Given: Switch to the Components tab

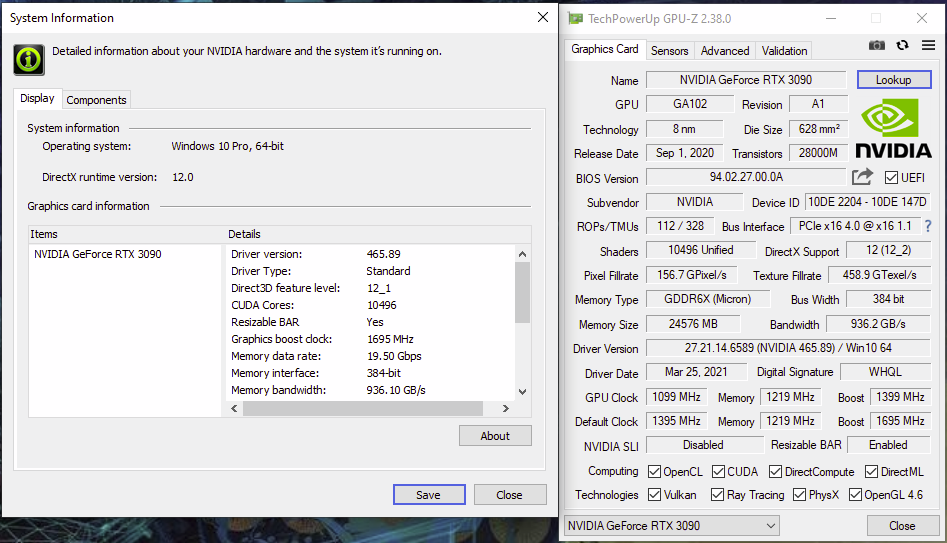Looking at the screenshot, I should pos(96,100).
